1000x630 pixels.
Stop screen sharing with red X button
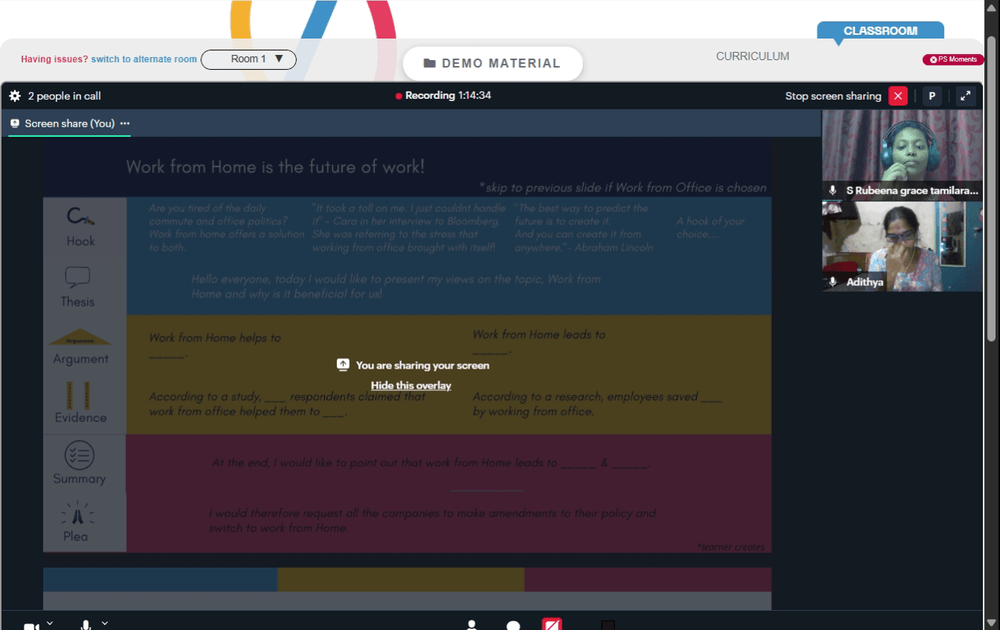point(898,96)
